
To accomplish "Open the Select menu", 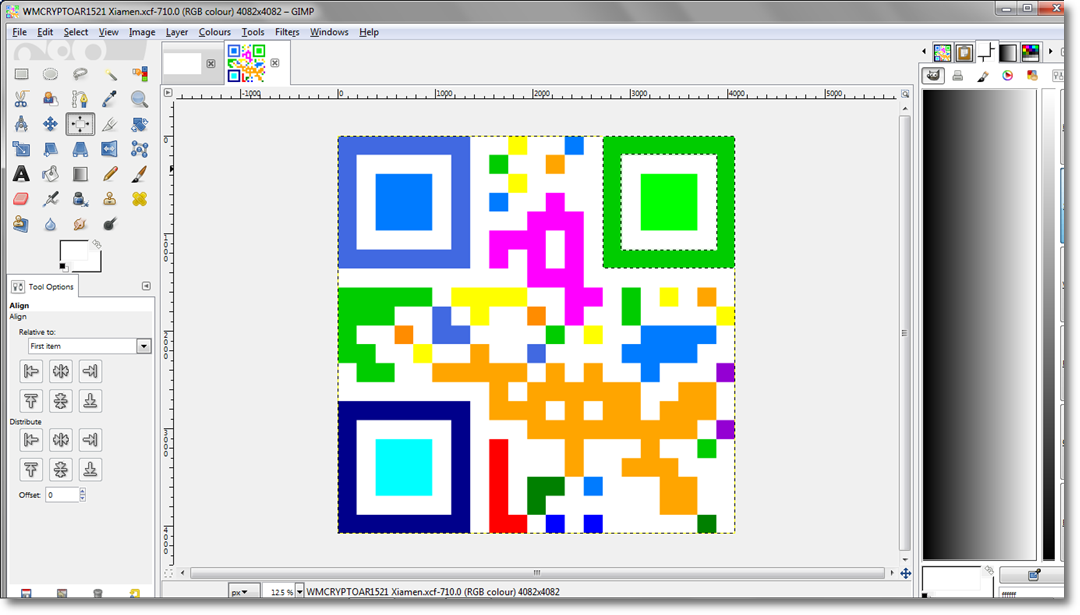I will (76, 32).
